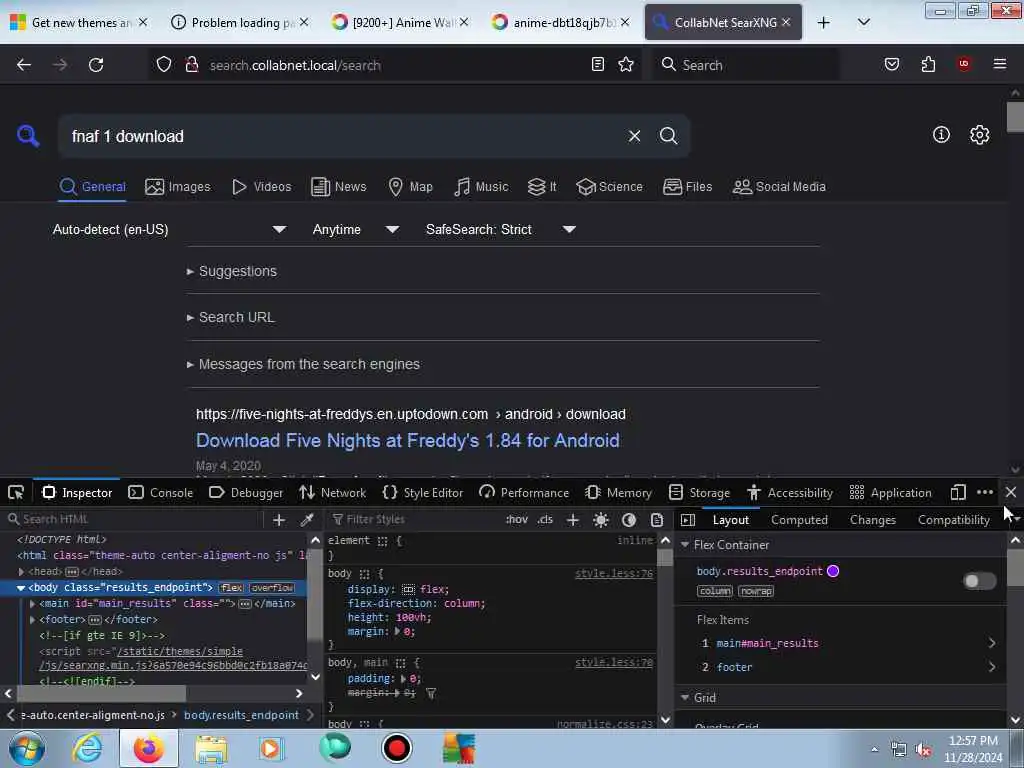Expand the main#main_results node
The image size is (1024, 768).
(x=33, y=603)
